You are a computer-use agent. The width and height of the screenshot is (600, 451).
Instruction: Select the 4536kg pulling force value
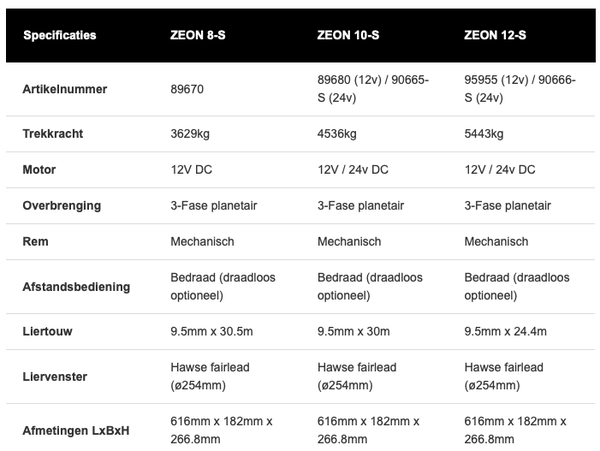coord(338,134)
